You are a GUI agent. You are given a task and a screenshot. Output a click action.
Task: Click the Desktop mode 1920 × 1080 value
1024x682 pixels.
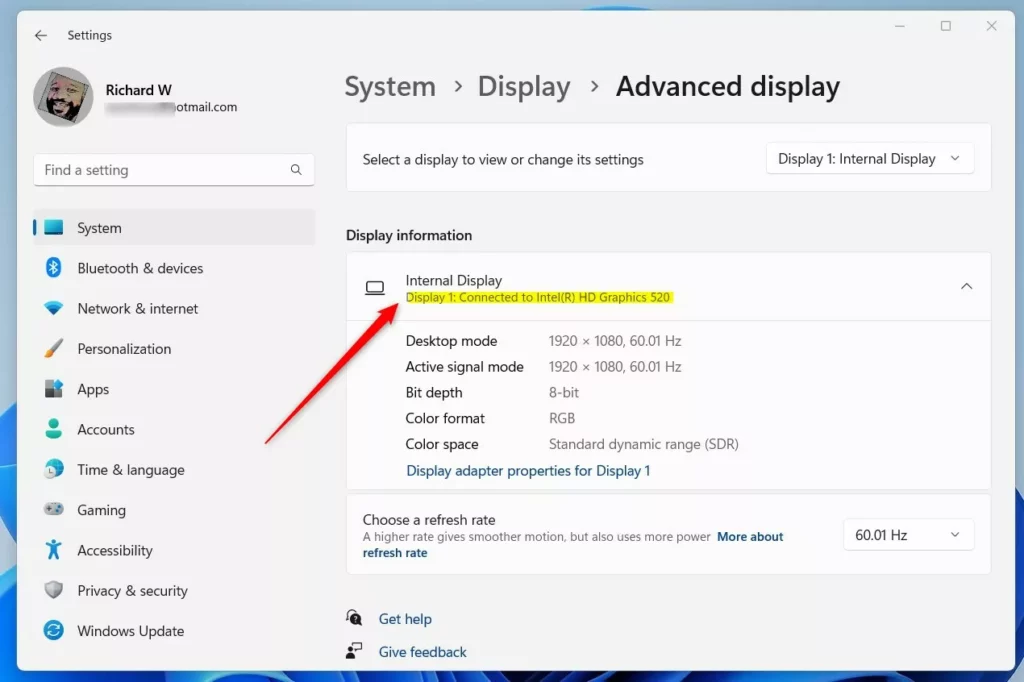click(x=615, y=341)
